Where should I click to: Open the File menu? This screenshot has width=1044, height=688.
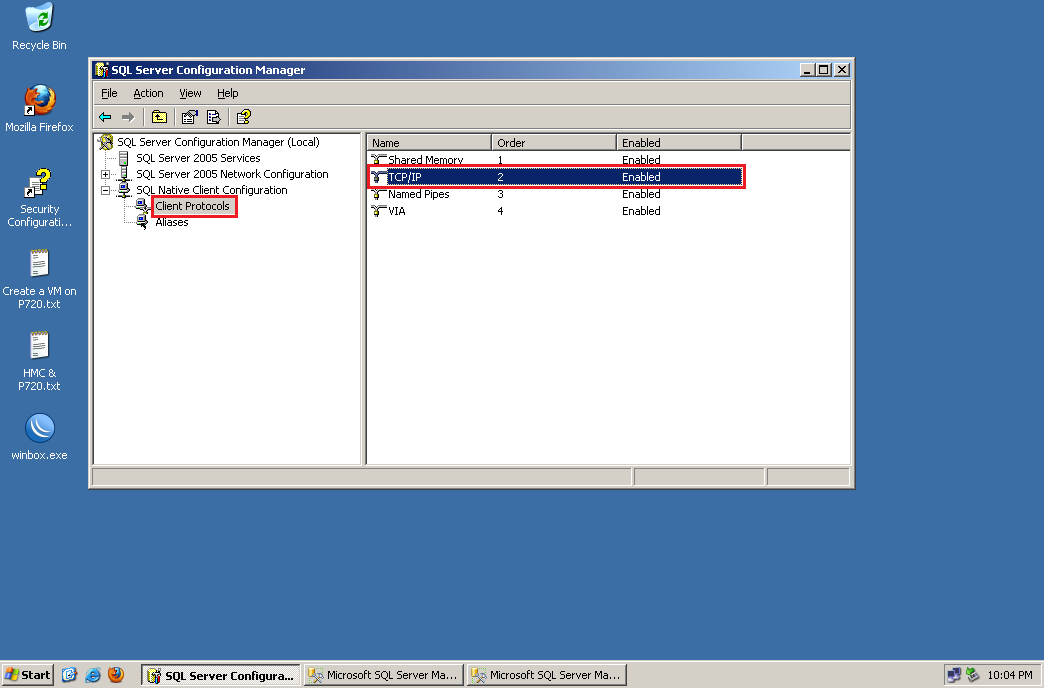109,93
